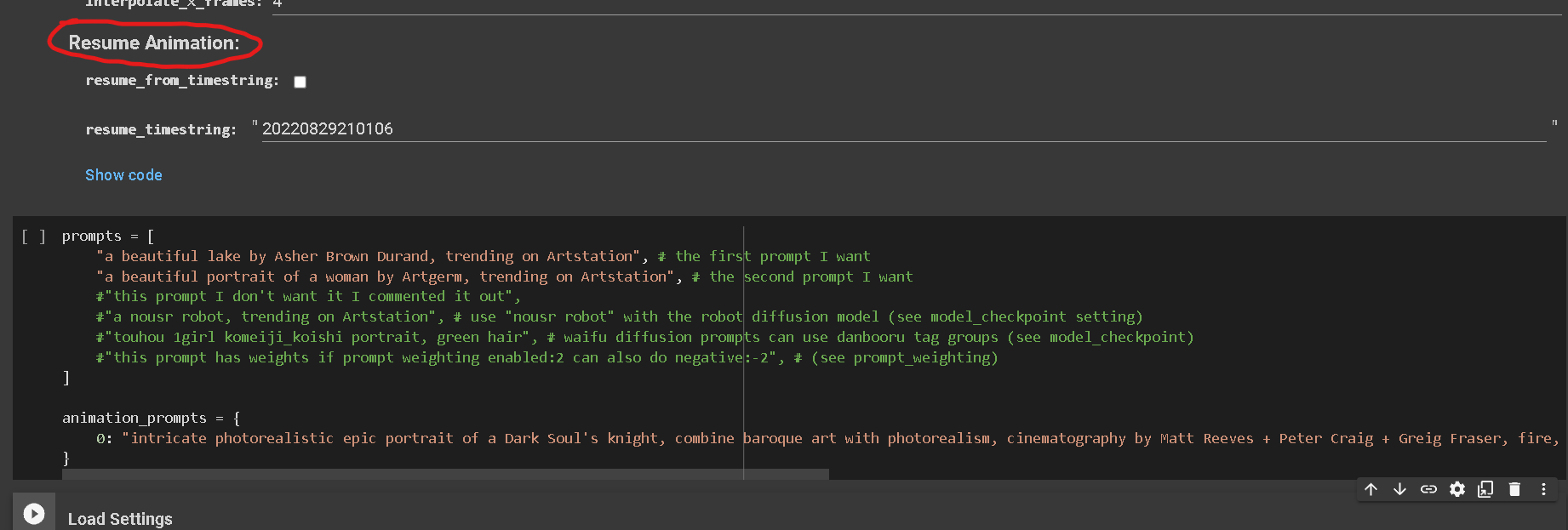Click the horizontal scrollbar of code cell
Viewport: 1568px width, 530px height.
tap(445, 474)
